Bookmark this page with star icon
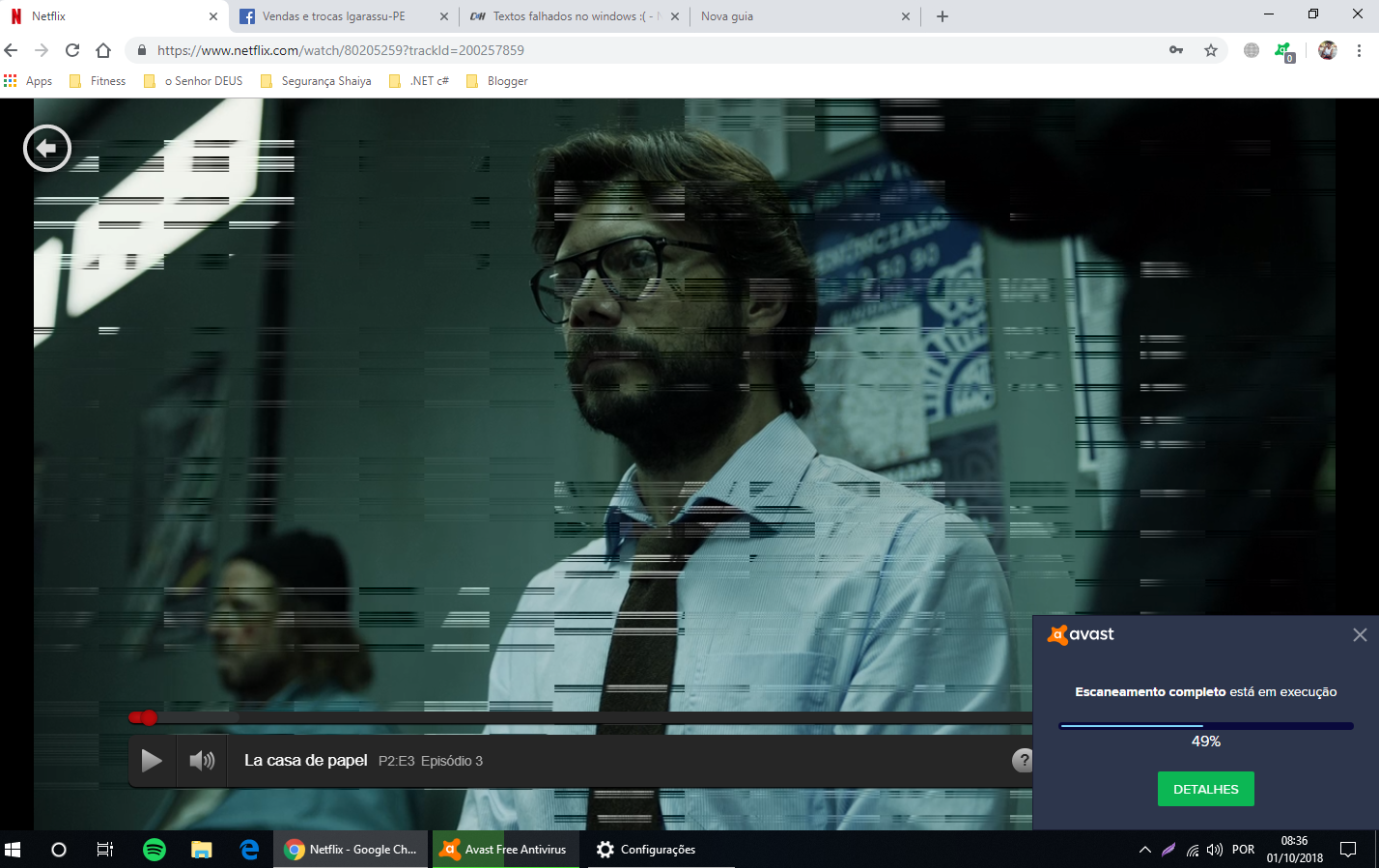Image resolution: width=1379 pixels, height=868 pixels. coord(1211,50)
